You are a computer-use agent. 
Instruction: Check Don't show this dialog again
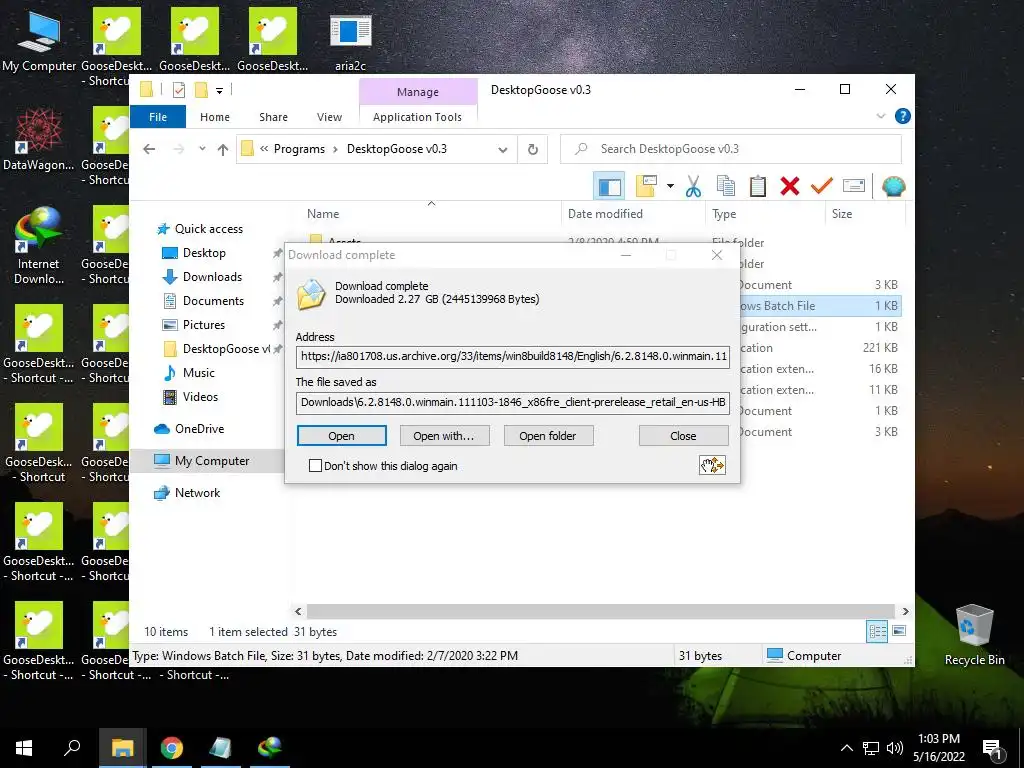pyautogui.click(x=315, y=466)
